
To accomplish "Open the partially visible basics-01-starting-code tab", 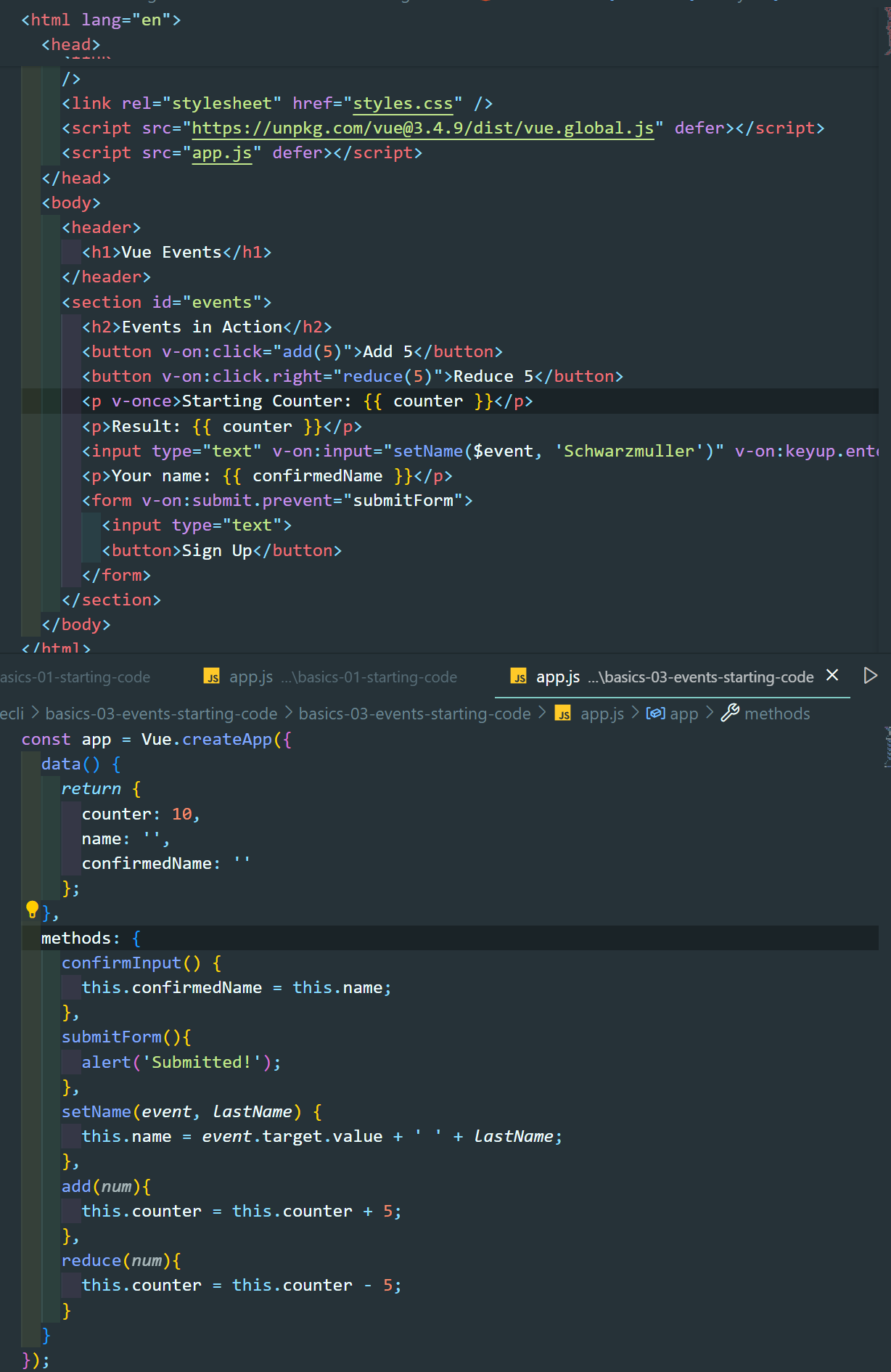I will pyautogui.click(x=75, y=677).
